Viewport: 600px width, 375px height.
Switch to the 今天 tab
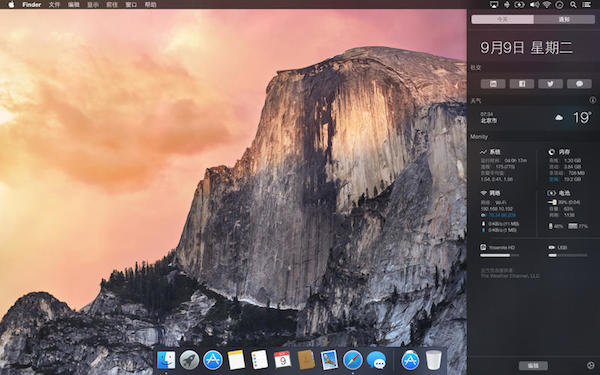click(x=502, y=20)
